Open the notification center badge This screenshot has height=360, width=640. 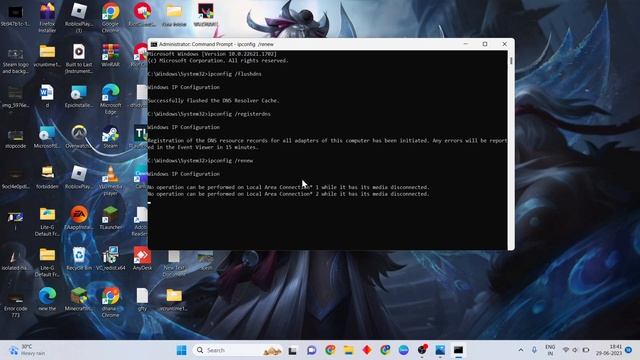click(629, 350)
